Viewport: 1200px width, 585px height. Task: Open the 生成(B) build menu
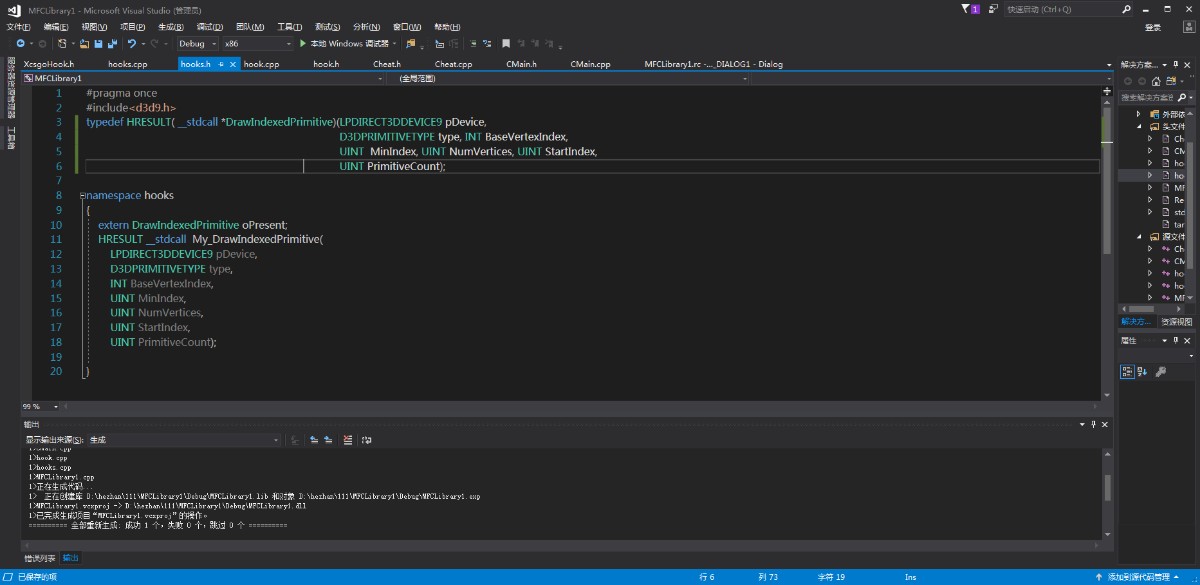tap(171, 27)
